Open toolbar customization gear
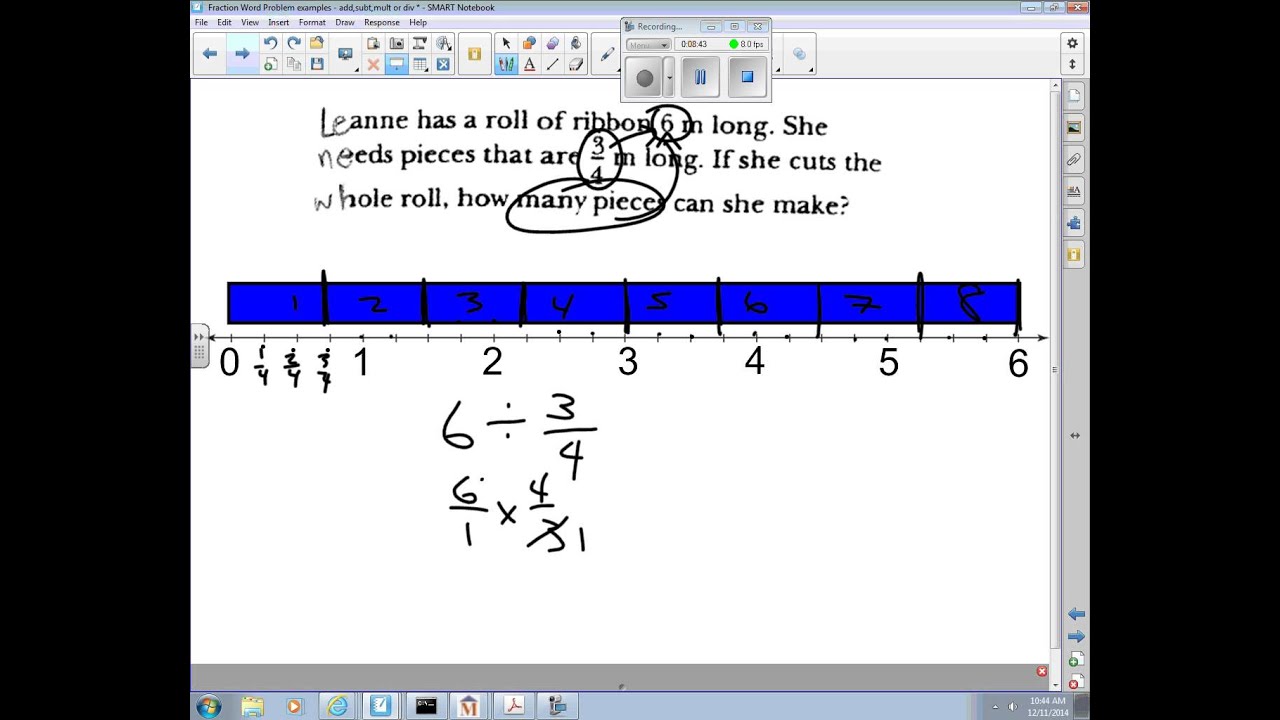 click(1072, 43)
